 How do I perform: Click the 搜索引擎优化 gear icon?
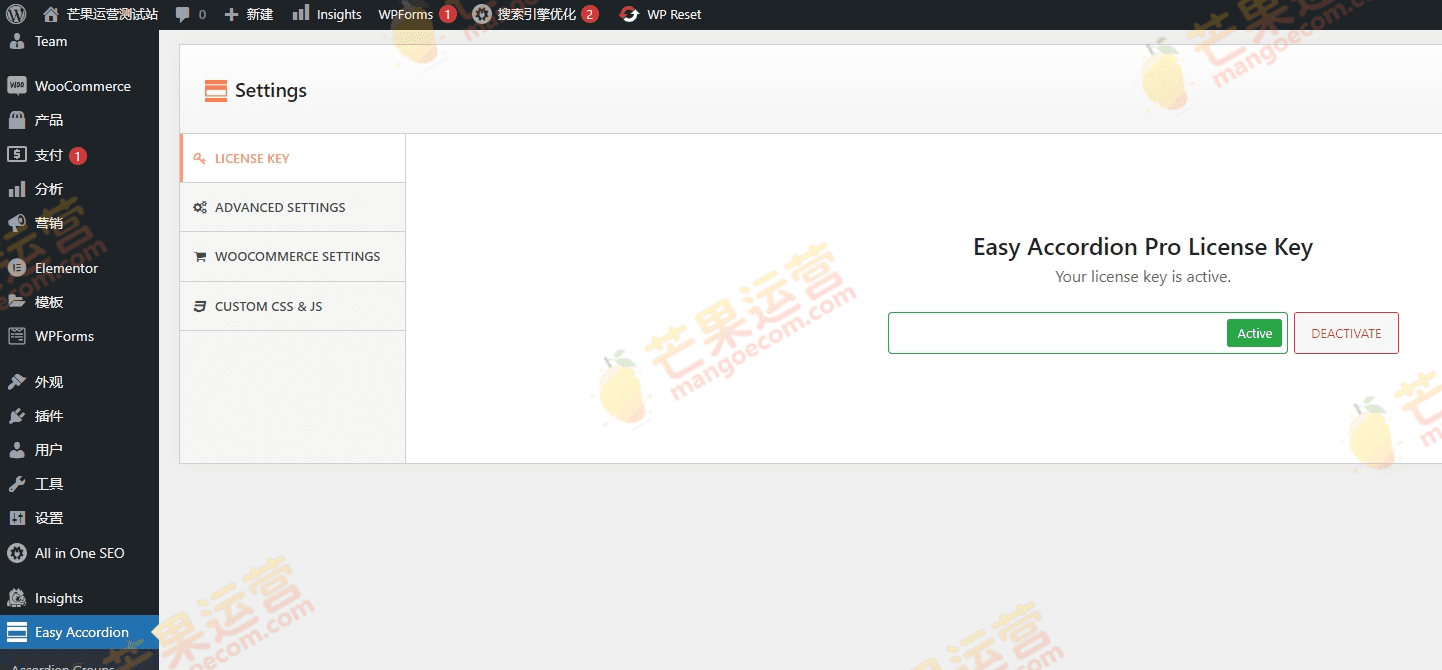482,14
